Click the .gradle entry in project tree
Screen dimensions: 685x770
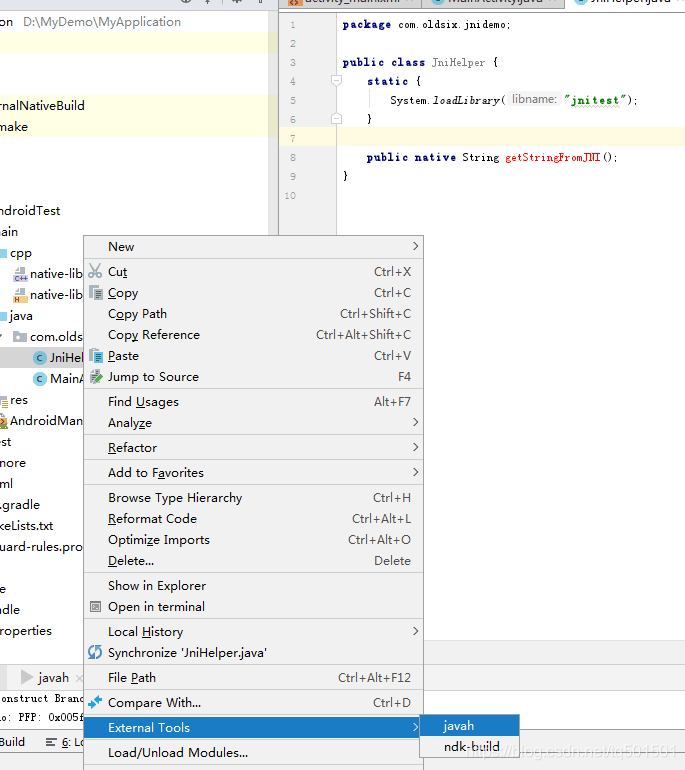click(20, 505)
